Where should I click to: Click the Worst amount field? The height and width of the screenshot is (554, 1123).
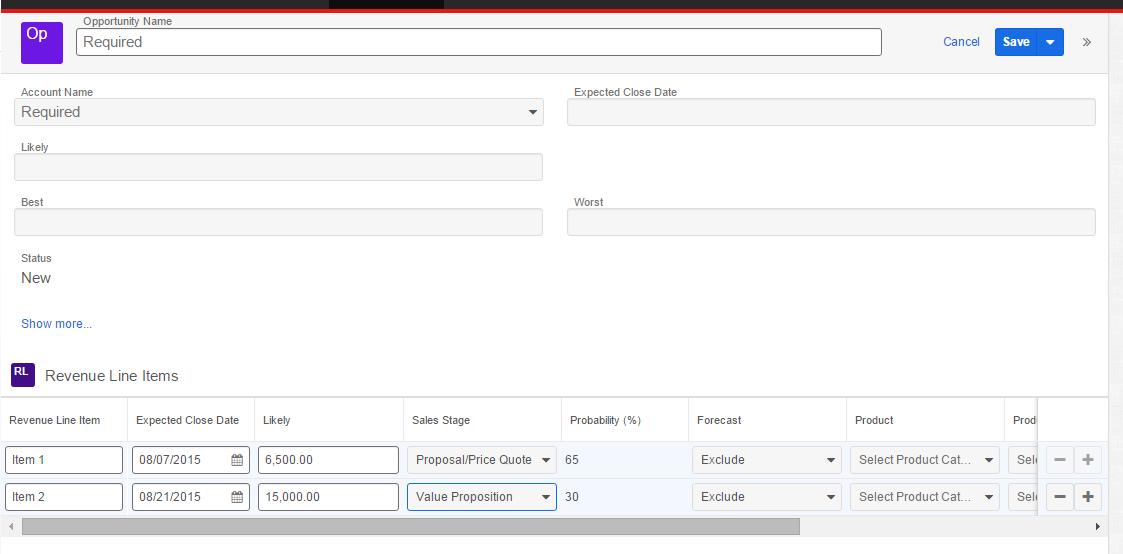click(x=831, y=222)
